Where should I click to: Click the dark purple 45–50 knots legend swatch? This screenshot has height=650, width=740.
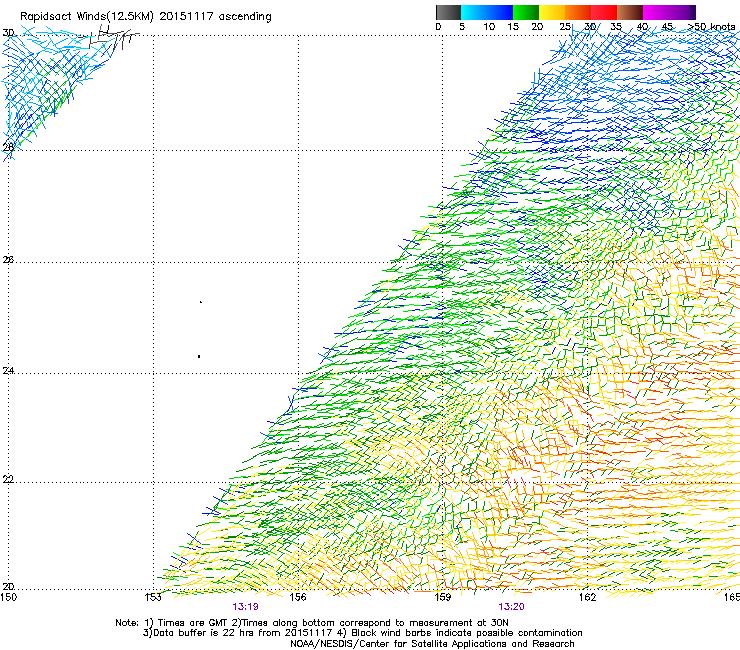coord(682,12)
